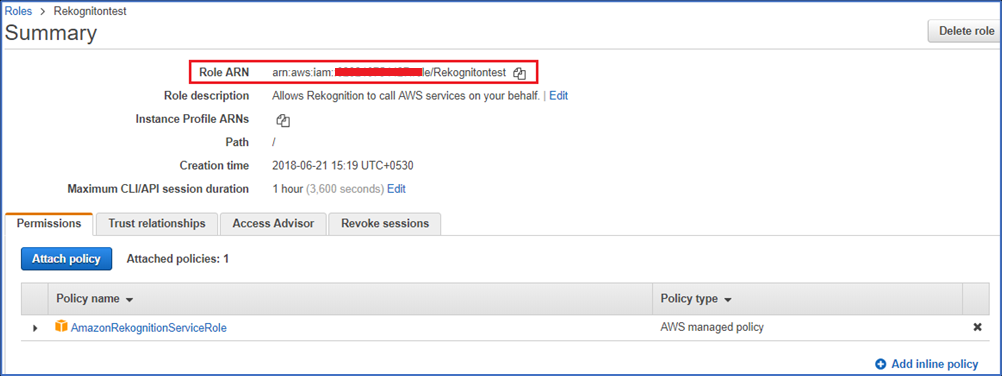This screenshot has height=377, width=1003.
Task: Click the creation time 2018-06-21 15:19 value
Action: [x=343, y=166]
